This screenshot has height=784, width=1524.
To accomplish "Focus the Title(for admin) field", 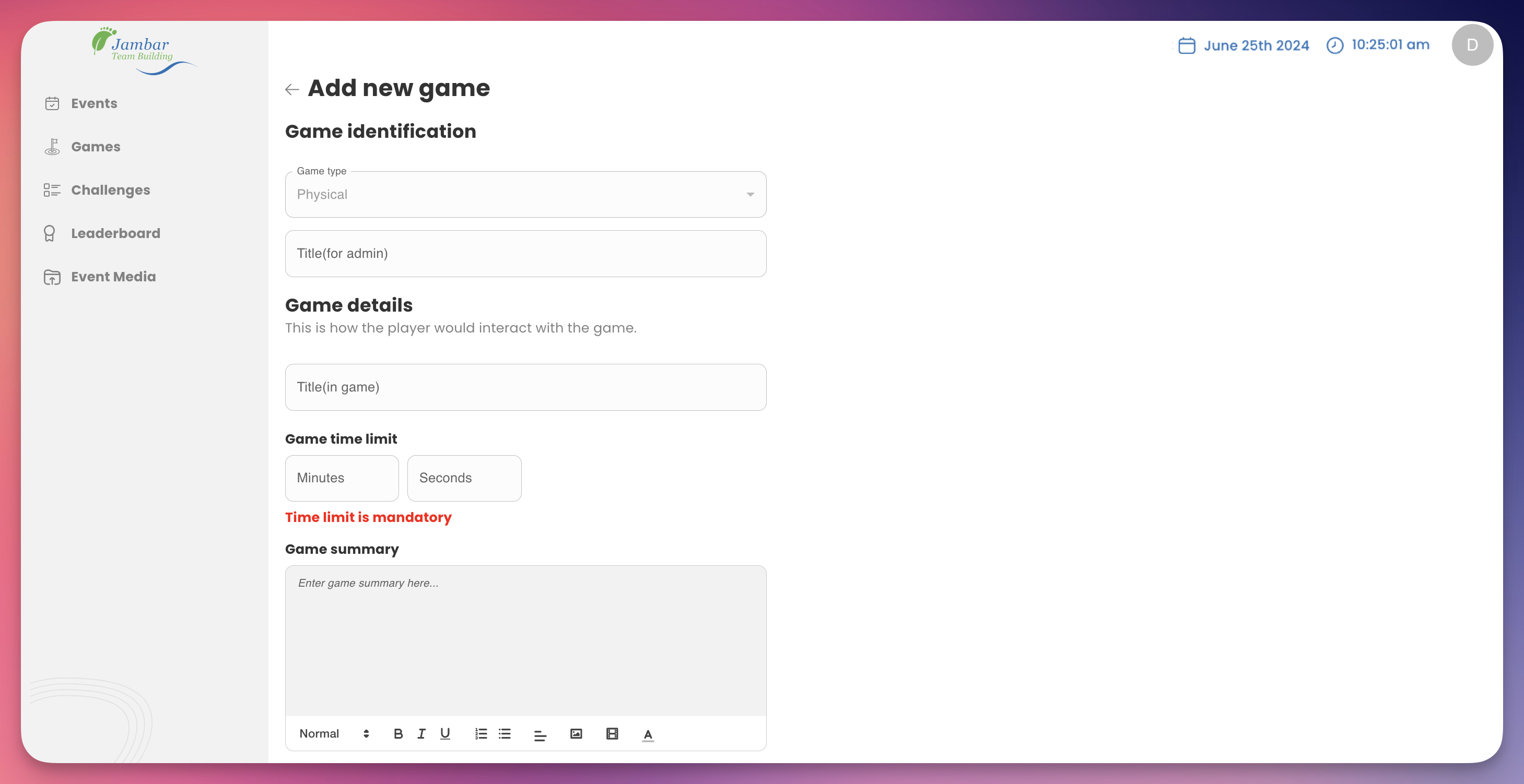I will 525,254.
